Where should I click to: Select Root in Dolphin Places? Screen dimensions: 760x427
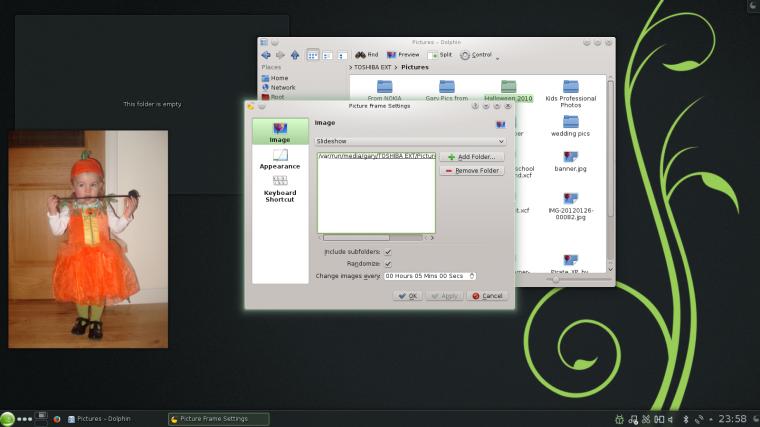tap(273, 97)
